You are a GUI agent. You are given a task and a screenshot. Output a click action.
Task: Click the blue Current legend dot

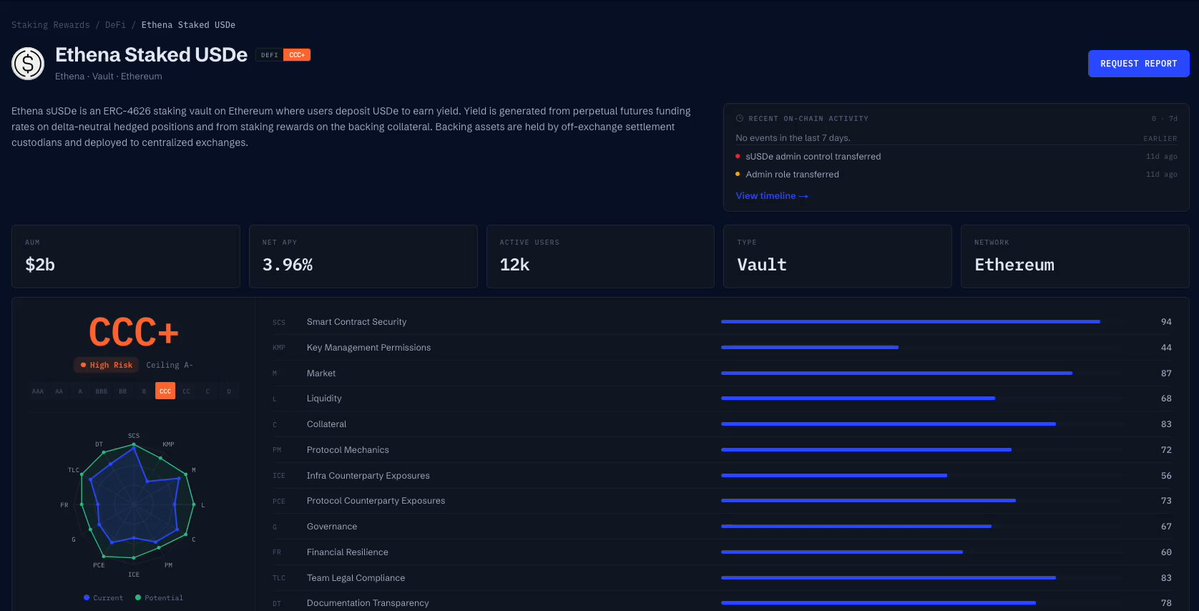click(86, 597)
